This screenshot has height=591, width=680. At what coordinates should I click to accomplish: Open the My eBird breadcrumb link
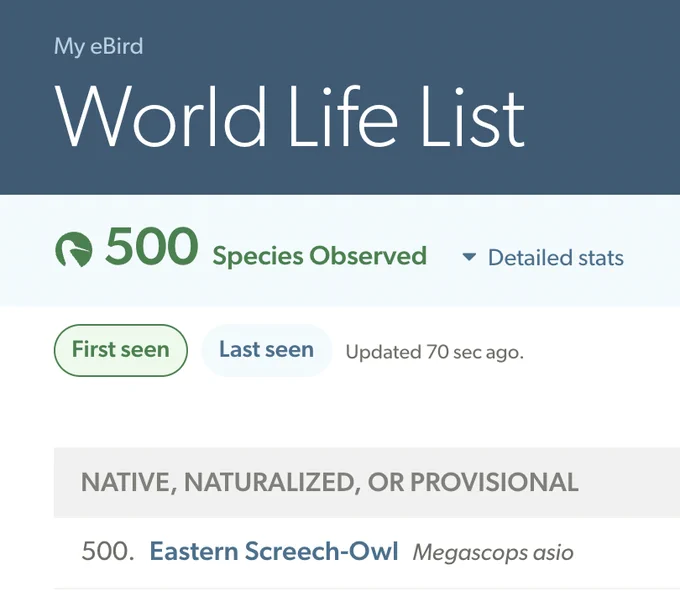coord(98,46)
